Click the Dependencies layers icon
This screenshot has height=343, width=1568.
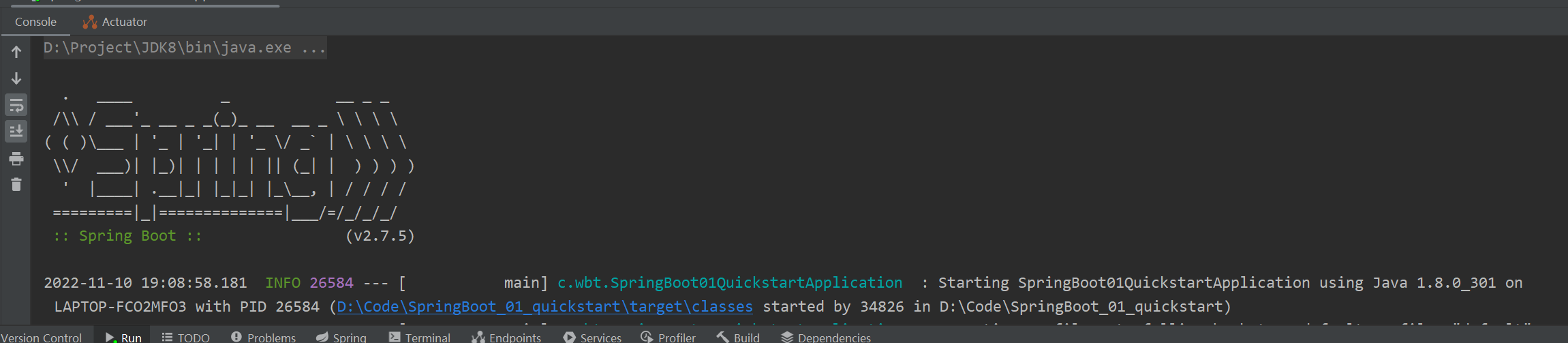tap(787, 337)
